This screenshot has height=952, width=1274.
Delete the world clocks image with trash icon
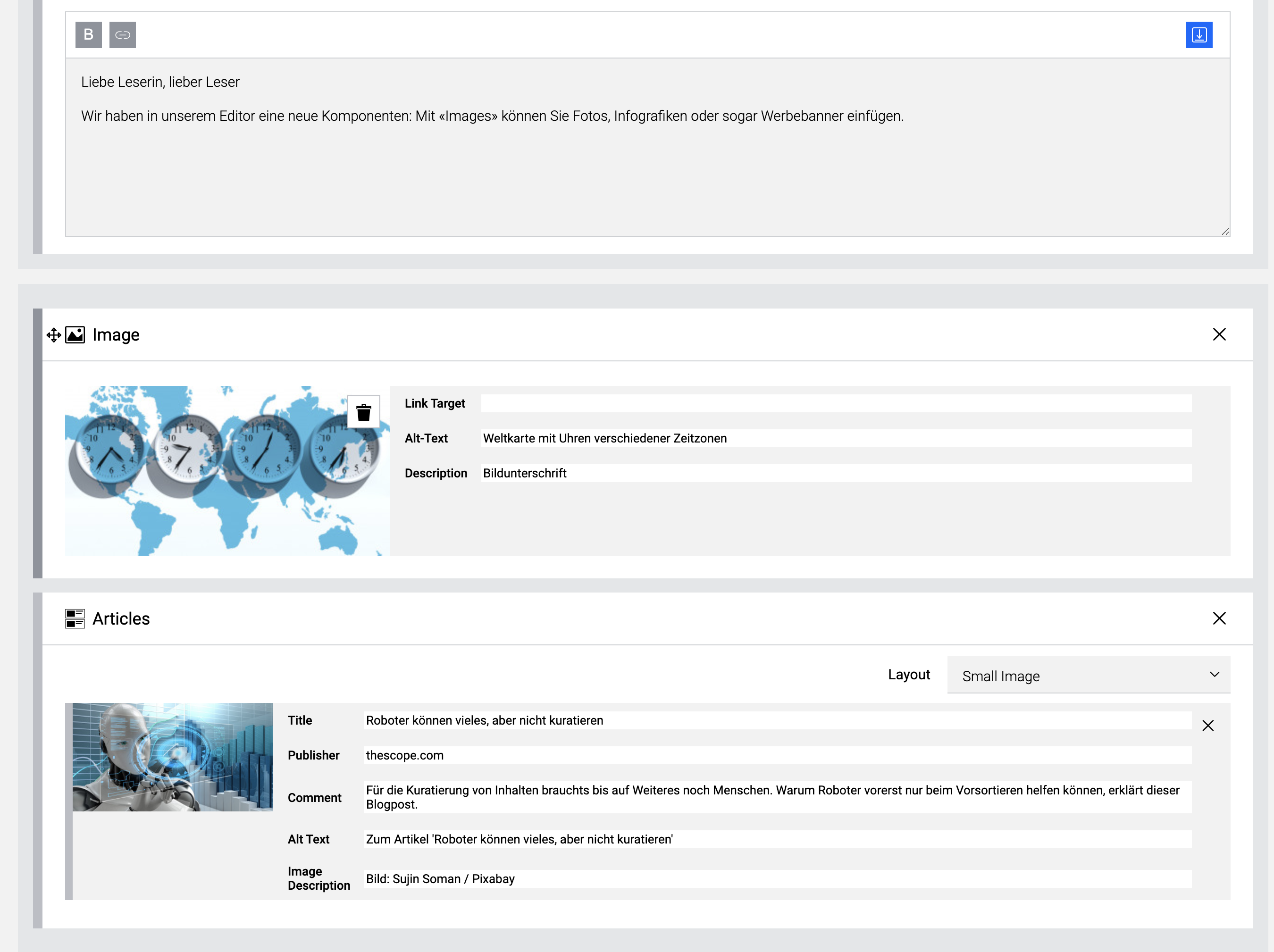click(363, 412)
